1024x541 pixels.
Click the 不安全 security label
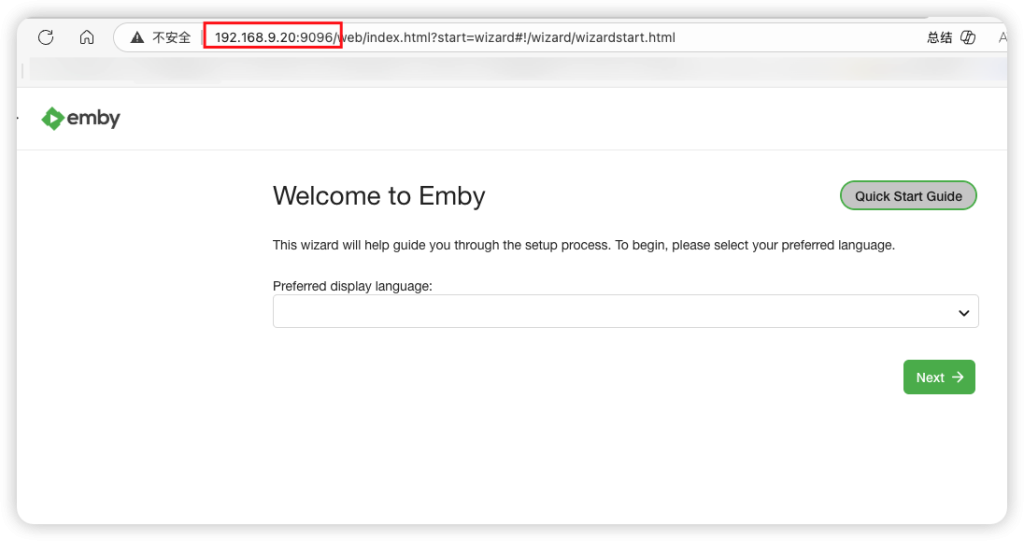click(x=172, y=37)
